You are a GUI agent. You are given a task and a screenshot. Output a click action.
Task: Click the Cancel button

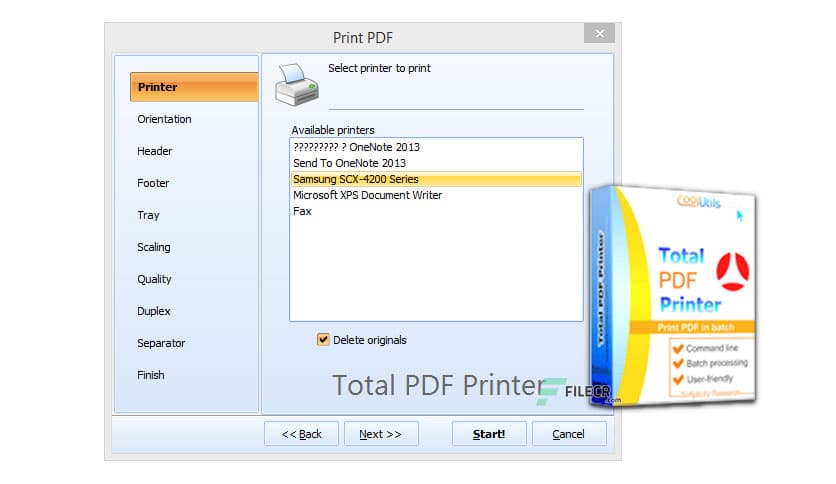point(569,434)
